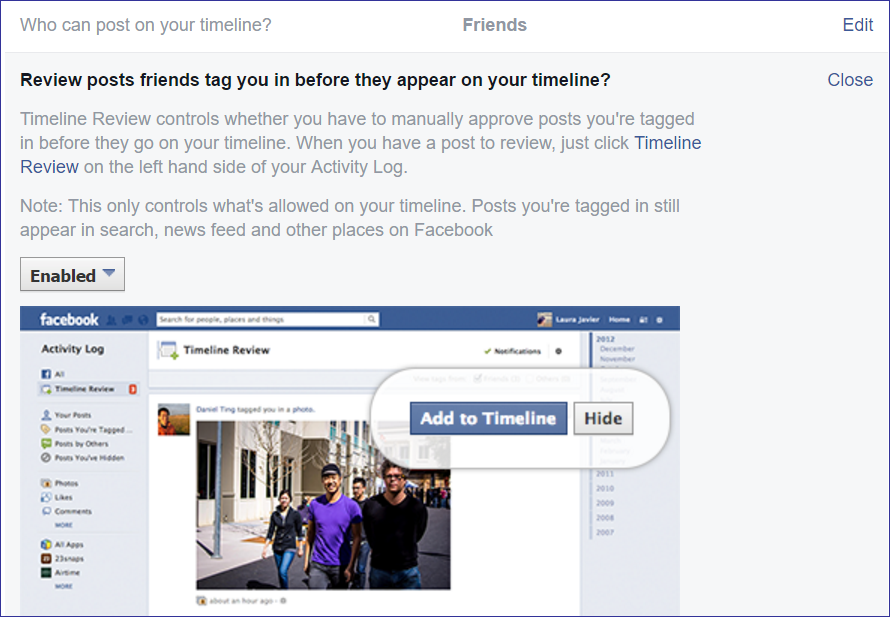890x617 pixels.
Task: Select Timeline Review in the Activity Log sidebar
Action: pos(84,389)
